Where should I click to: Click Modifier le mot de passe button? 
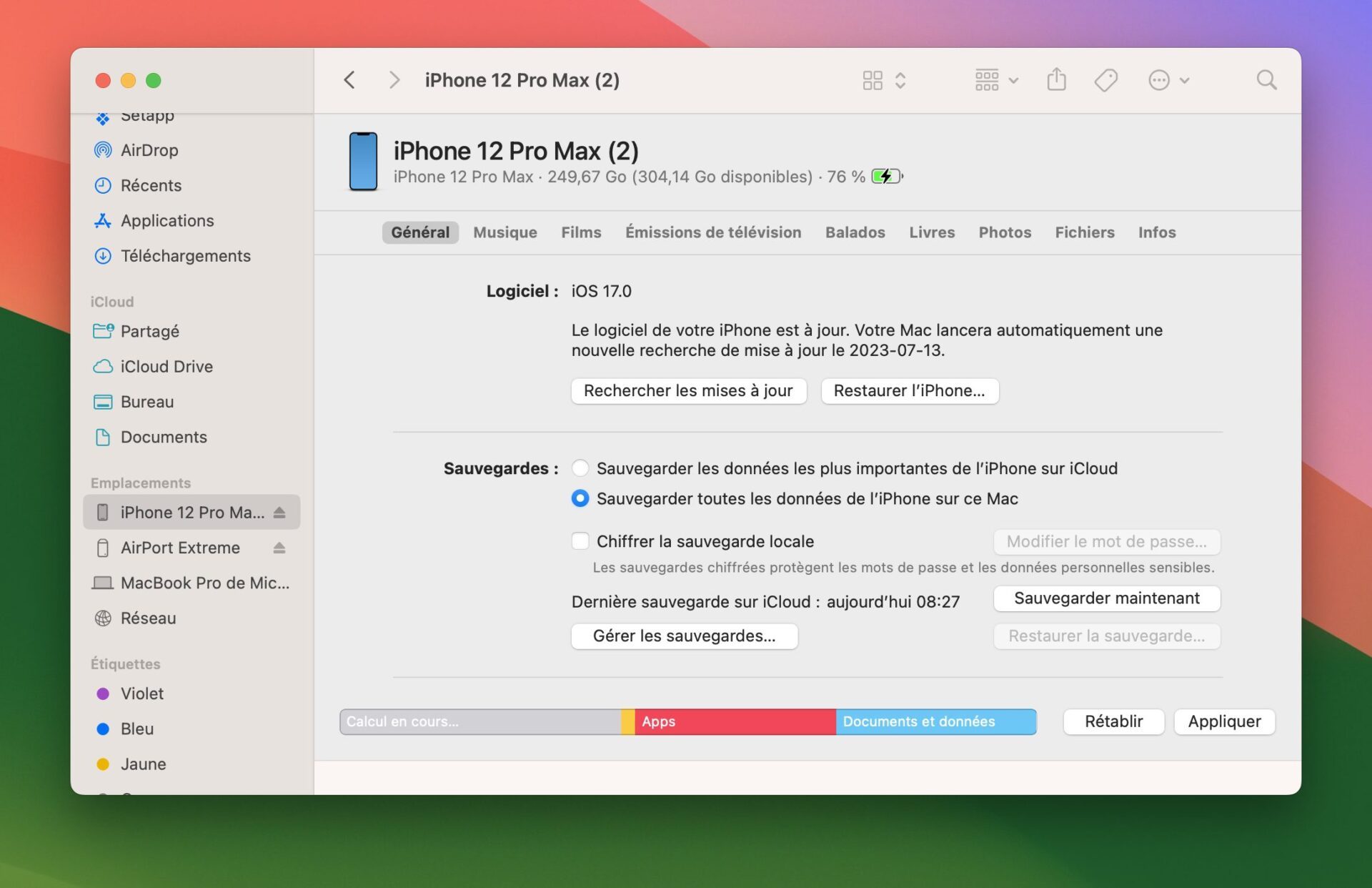(x=1106, y=541)
